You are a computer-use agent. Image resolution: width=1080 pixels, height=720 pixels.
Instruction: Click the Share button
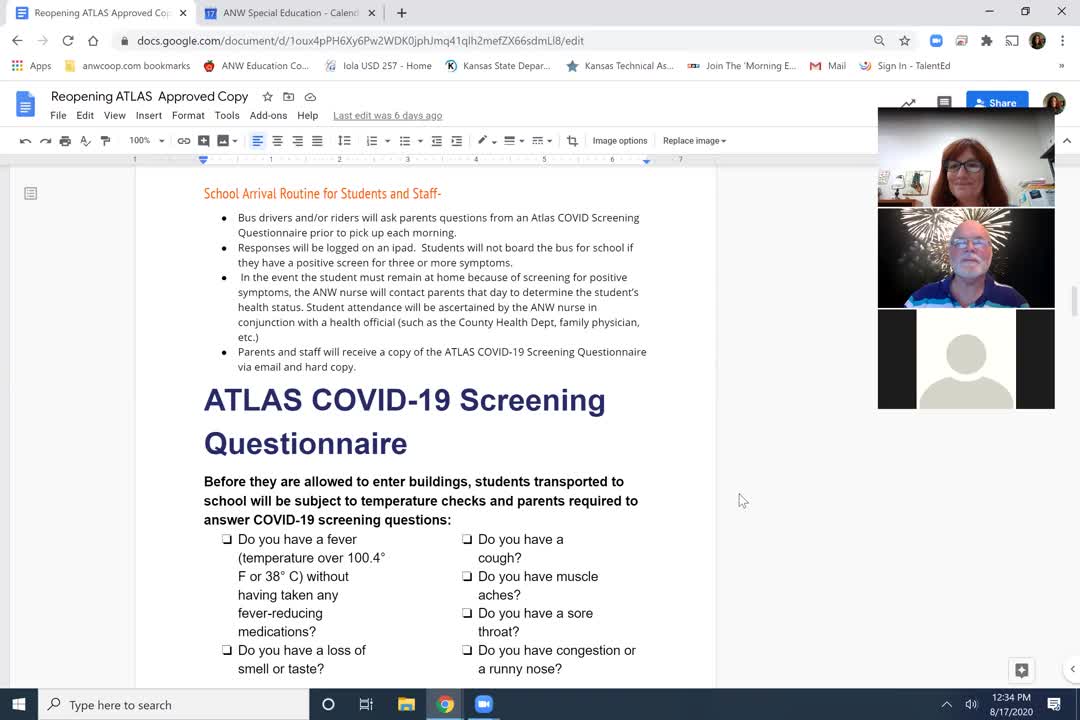pyautogui.click(x=997, y=103)
